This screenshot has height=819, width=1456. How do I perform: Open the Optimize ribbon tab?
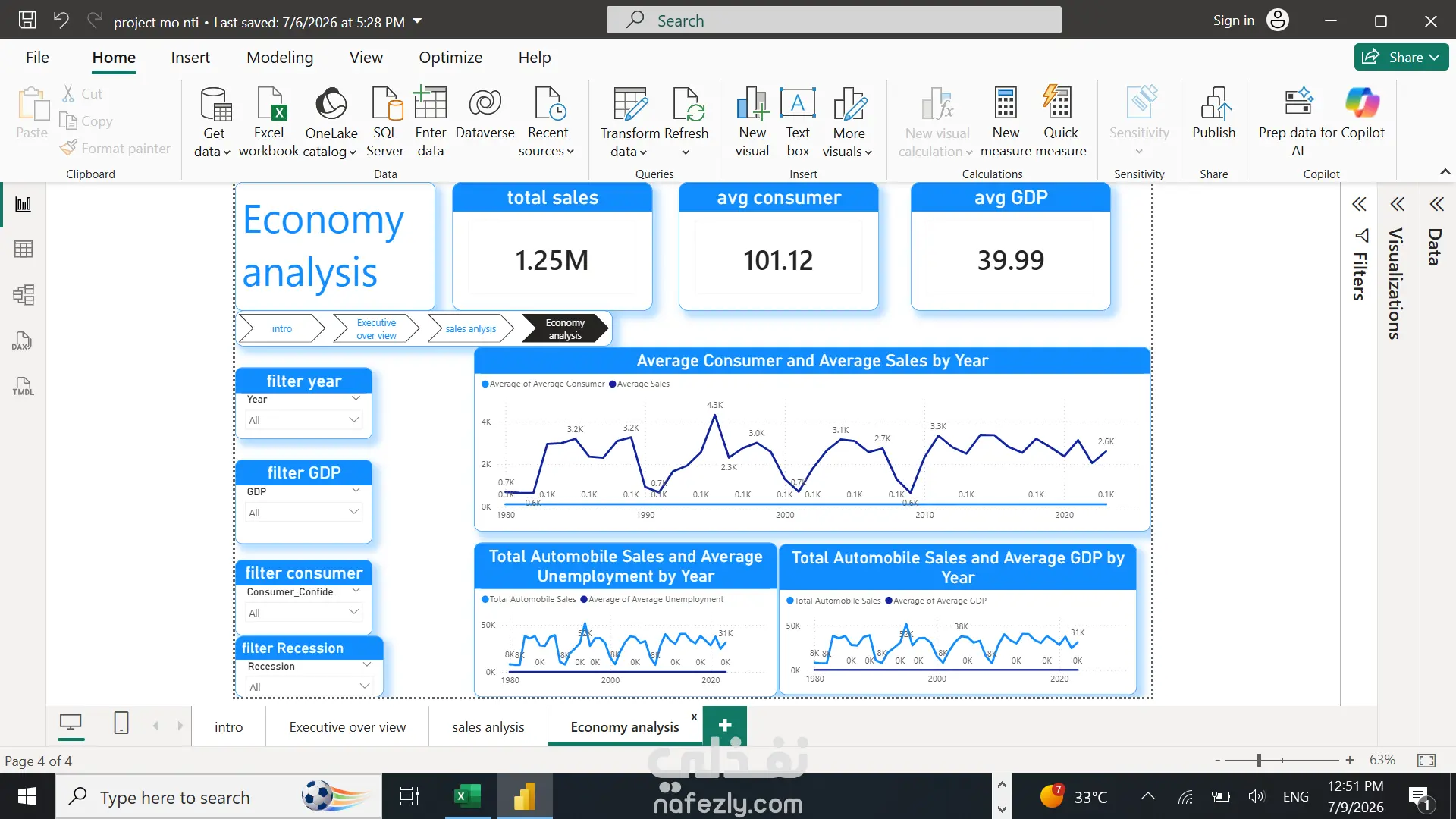(x=450, y=58)
